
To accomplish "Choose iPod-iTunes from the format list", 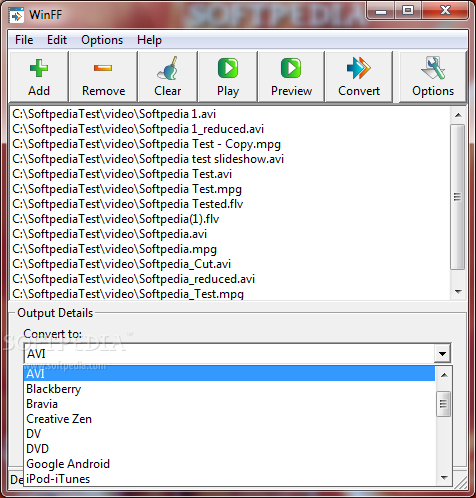I will 229,479.
